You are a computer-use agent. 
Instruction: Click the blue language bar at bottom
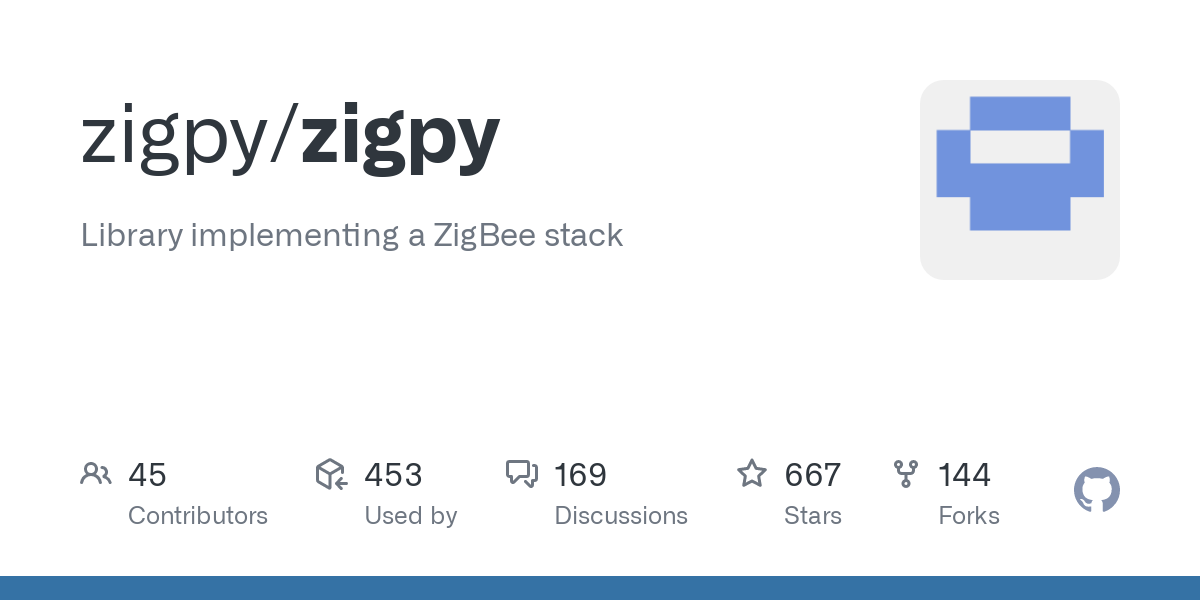tap(600, 588)
